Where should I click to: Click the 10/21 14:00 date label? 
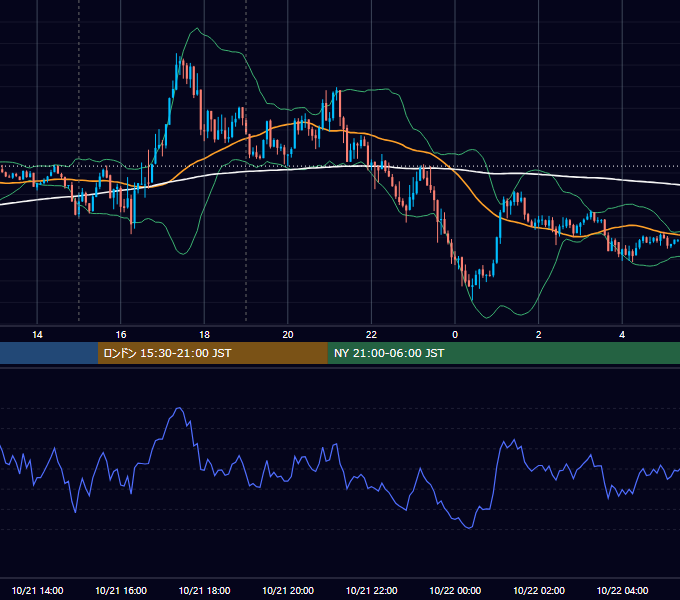[37, 590]
